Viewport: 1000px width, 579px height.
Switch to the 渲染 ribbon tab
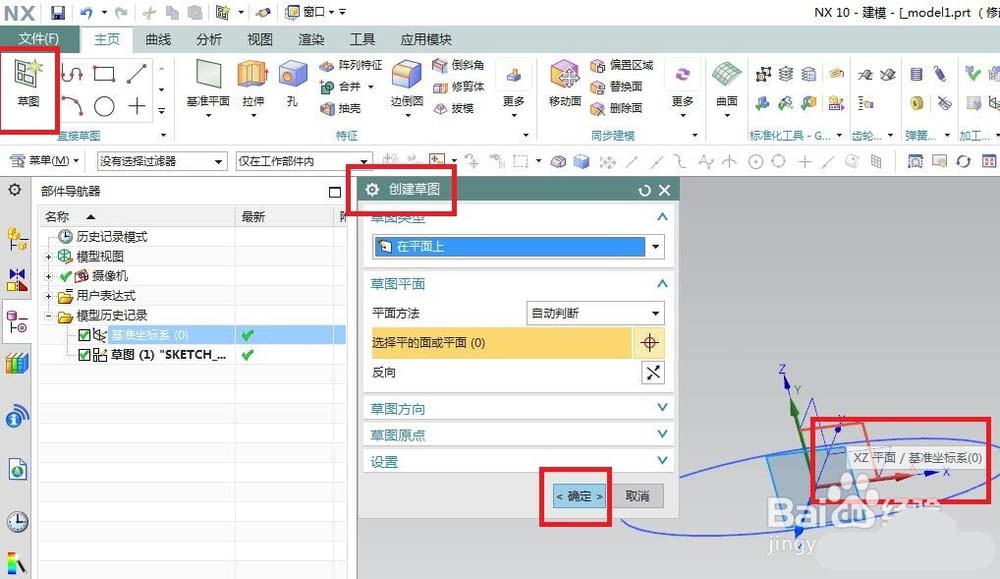[x=311, y=40]
